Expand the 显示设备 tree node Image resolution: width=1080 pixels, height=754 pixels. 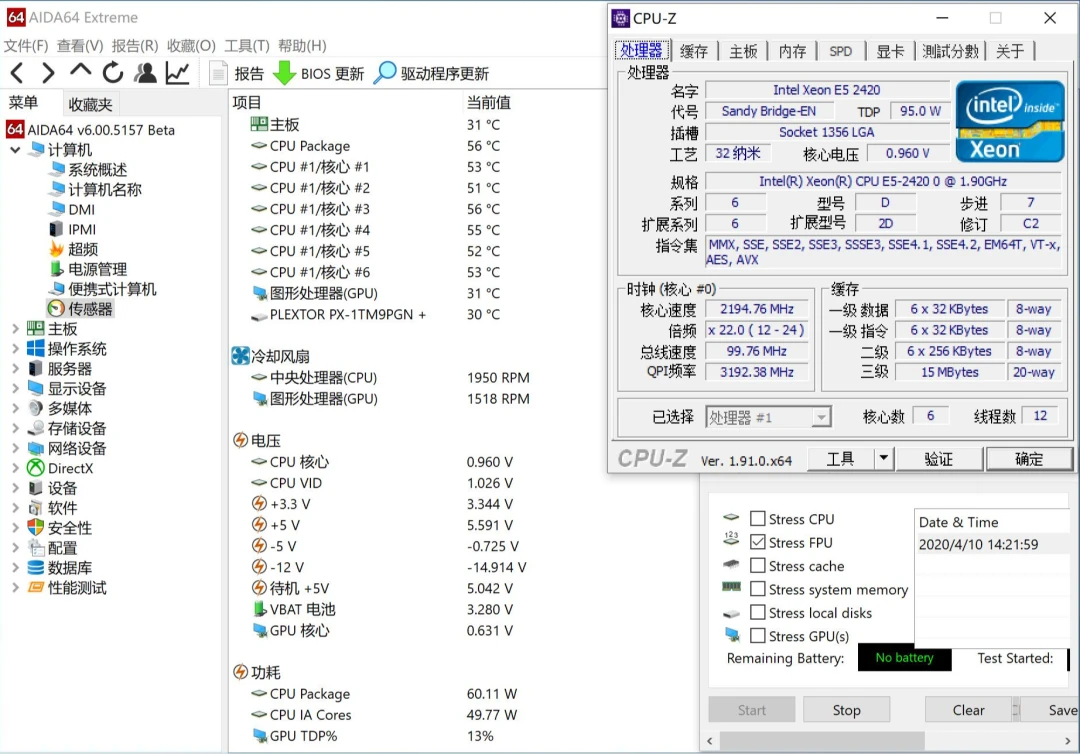pos(15,389)
